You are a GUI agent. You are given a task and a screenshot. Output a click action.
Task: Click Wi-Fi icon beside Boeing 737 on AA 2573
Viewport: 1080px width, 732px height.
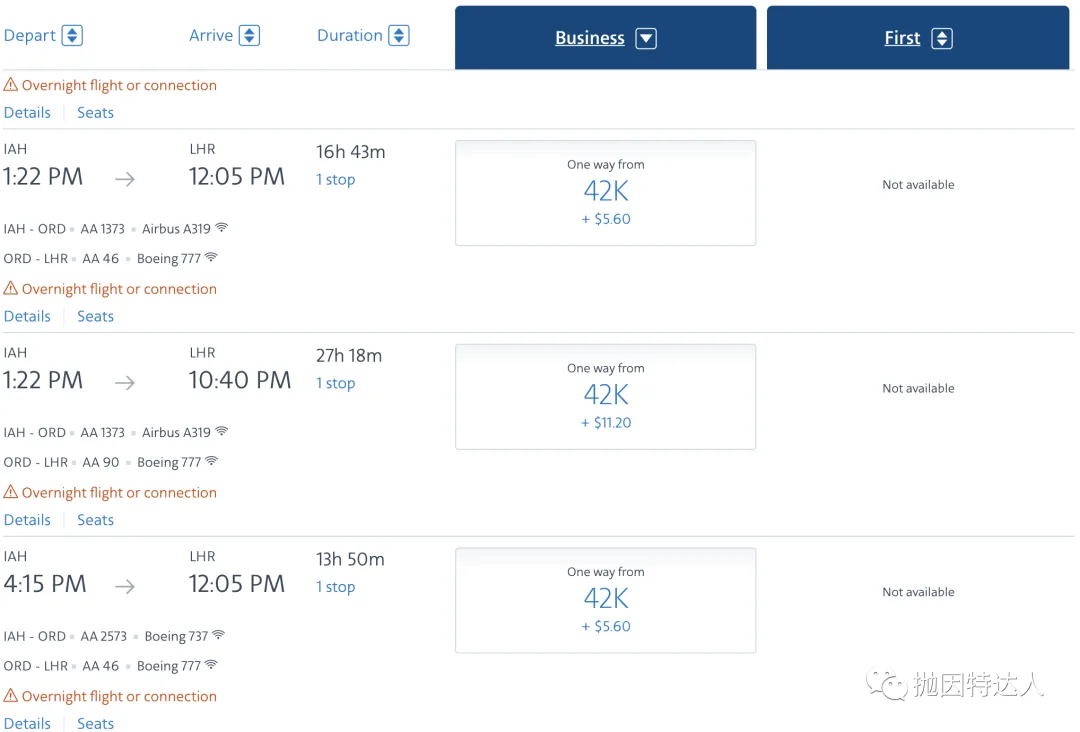tap(218, 636)
